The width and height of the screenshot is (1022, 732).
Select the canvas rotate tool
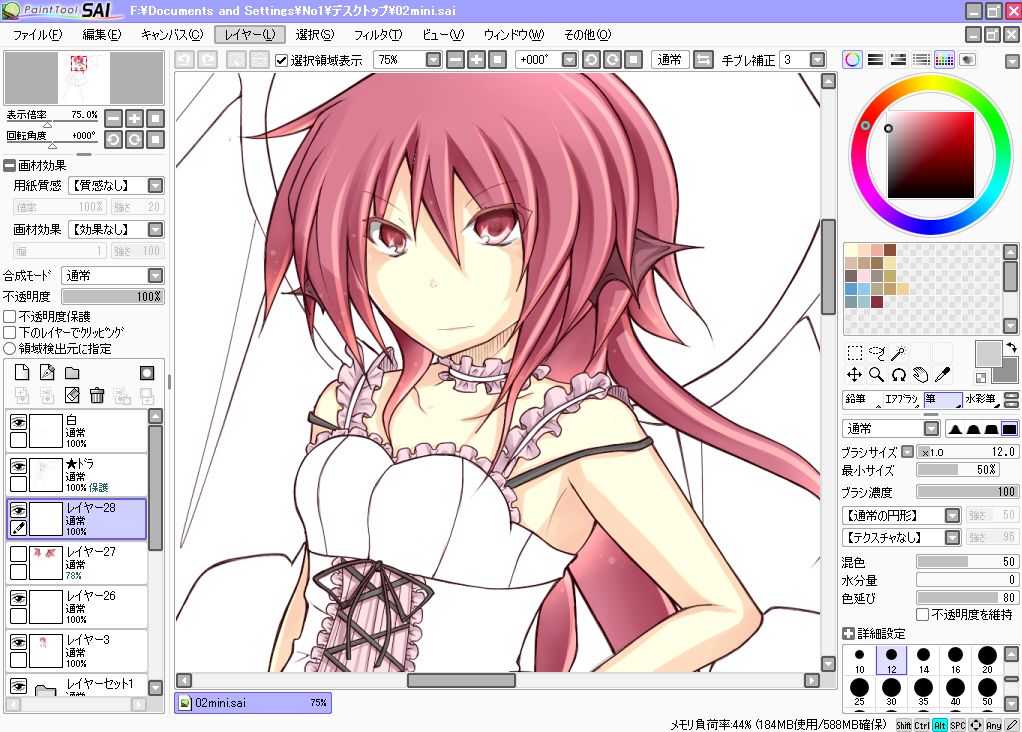point(899,375)
